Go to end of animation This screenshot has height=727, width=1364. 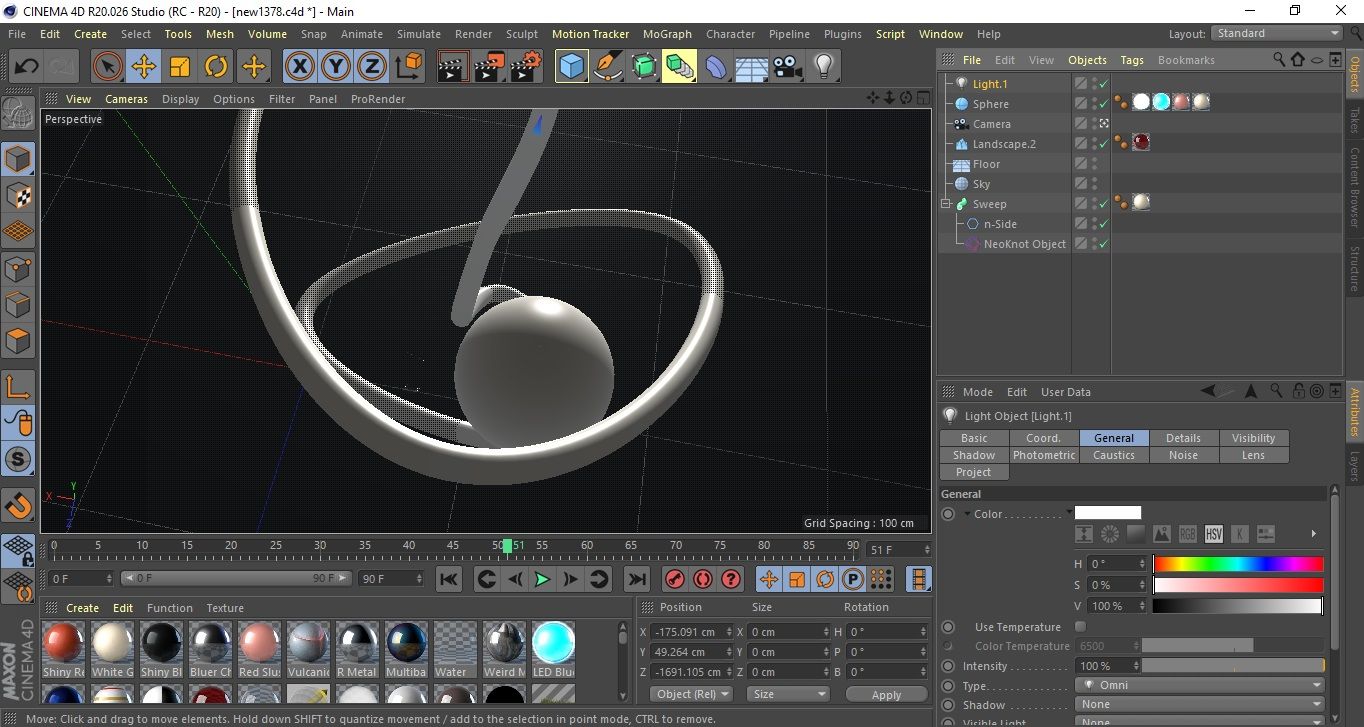(x=637, y=579)
